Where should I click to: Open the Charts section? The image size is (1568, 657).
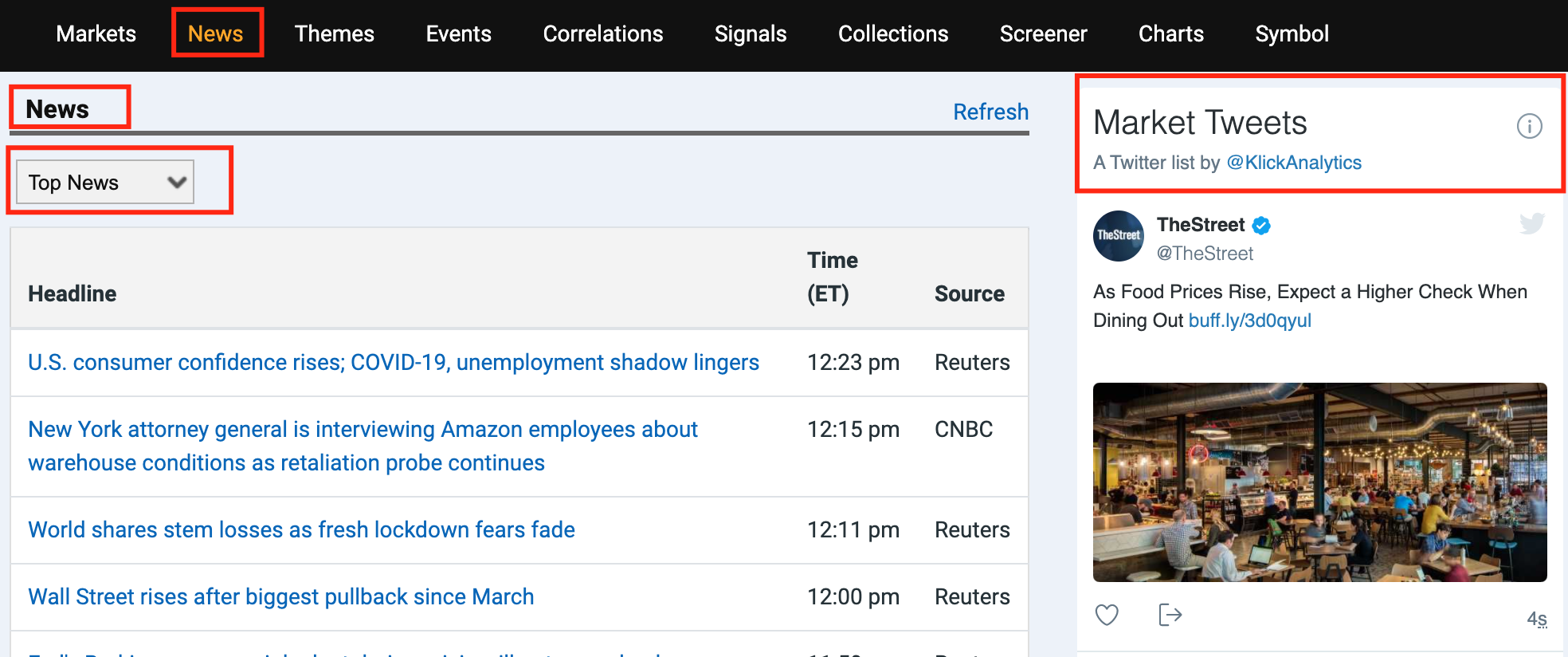1170,33
